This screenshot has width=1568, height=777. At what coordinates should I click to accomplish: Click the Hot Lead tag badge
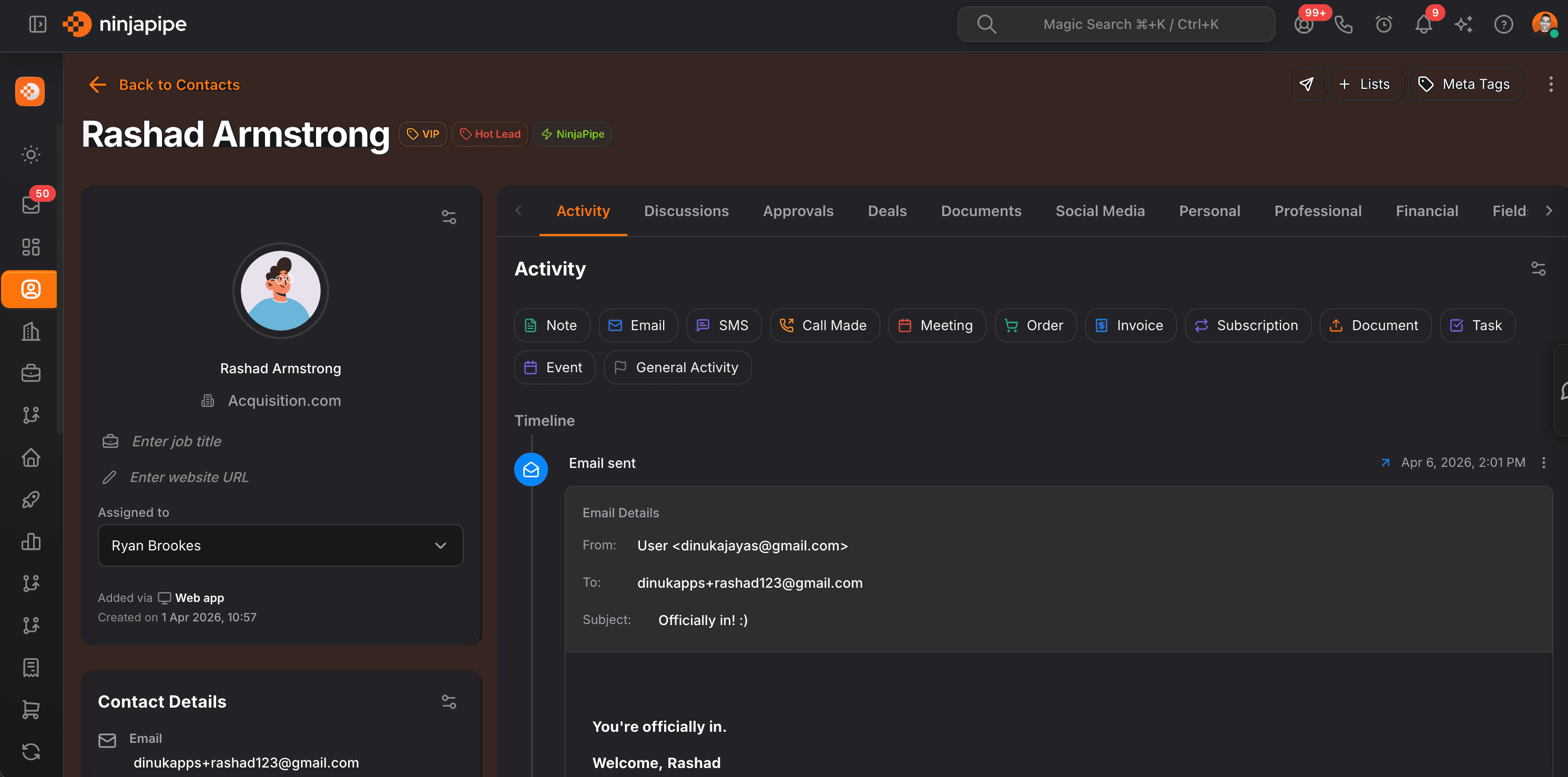[x=490, y=134]
